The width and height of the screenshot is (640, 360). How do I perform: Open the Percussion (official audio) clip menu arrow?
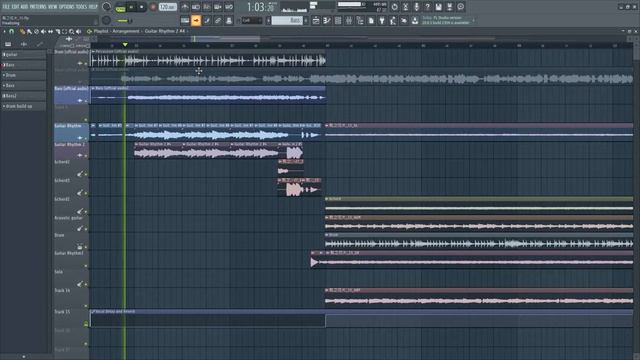point(93,51)
